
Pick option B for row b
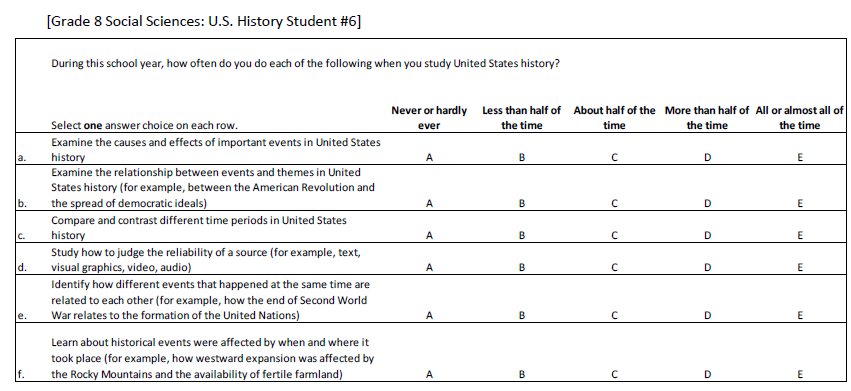click(522, 204)
